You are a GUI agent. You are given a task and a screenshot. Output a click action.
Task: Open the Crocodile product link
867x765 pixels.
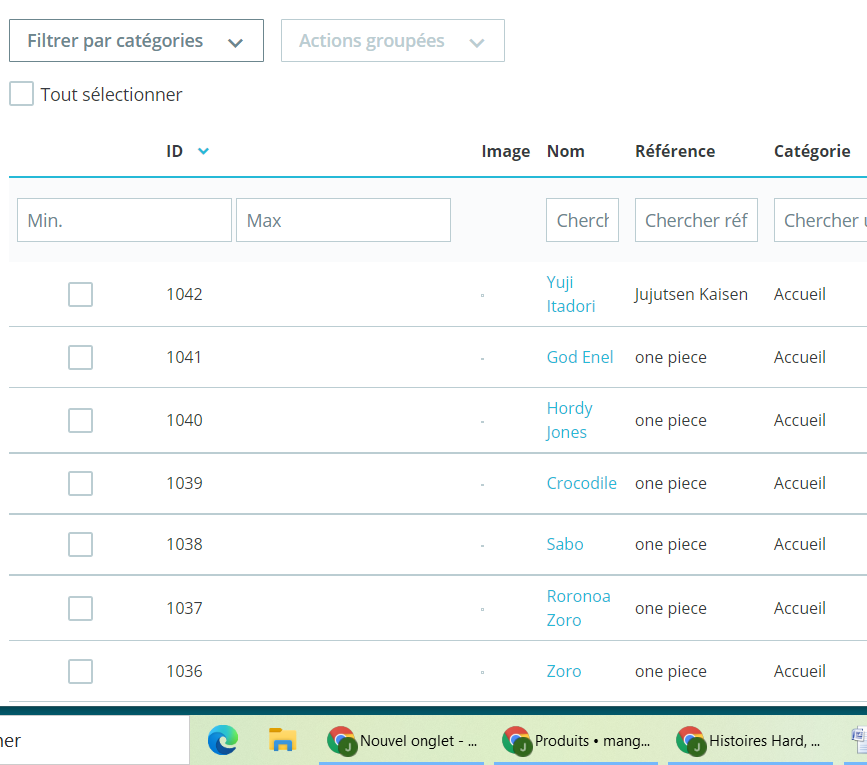tap(581, 483)
